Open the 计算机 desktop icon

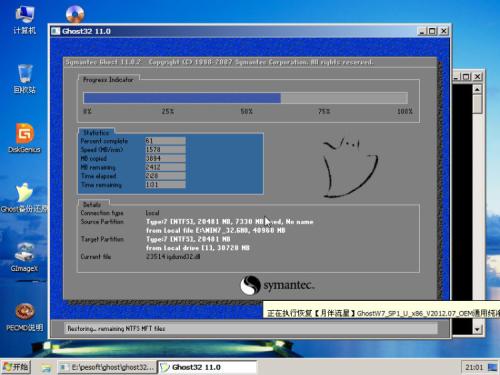[24, 19]
